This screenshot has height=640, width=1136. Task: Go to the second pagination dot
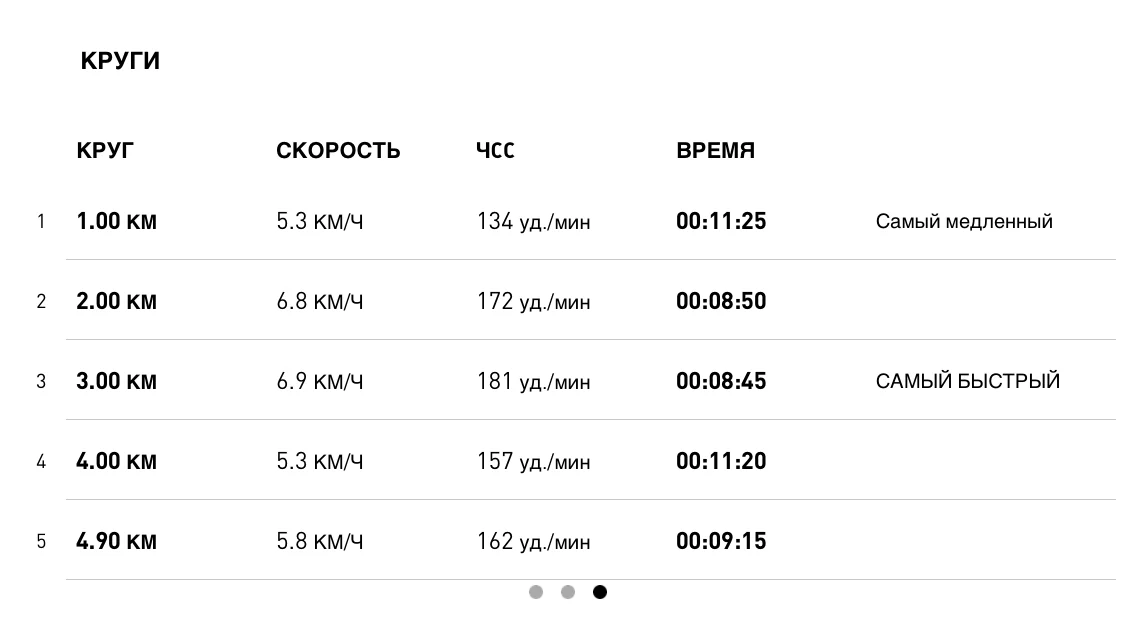click(x=568, y=592)
